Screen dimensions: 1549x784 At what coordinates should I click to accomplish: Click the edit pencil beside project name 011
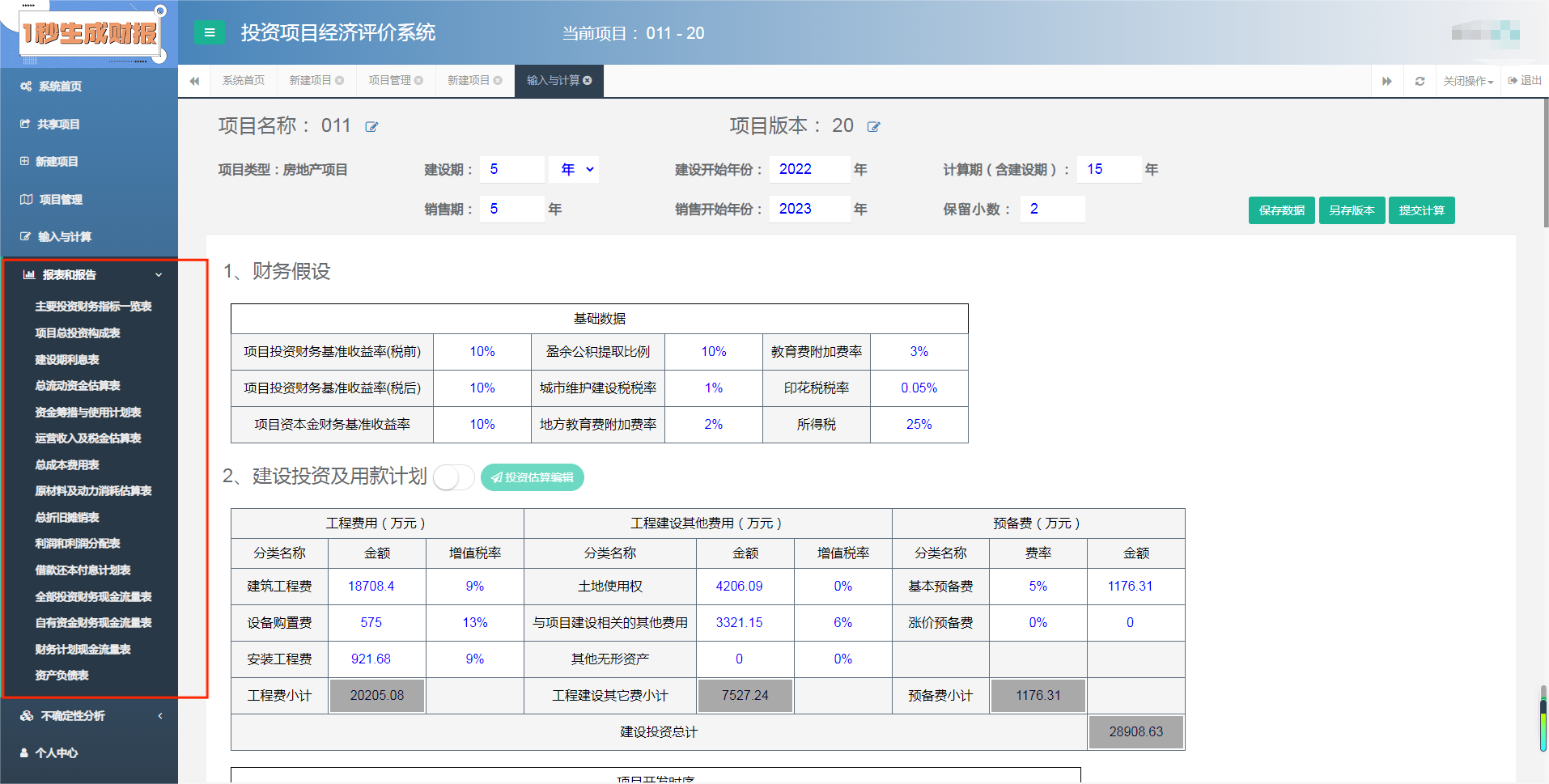[371, 126]
